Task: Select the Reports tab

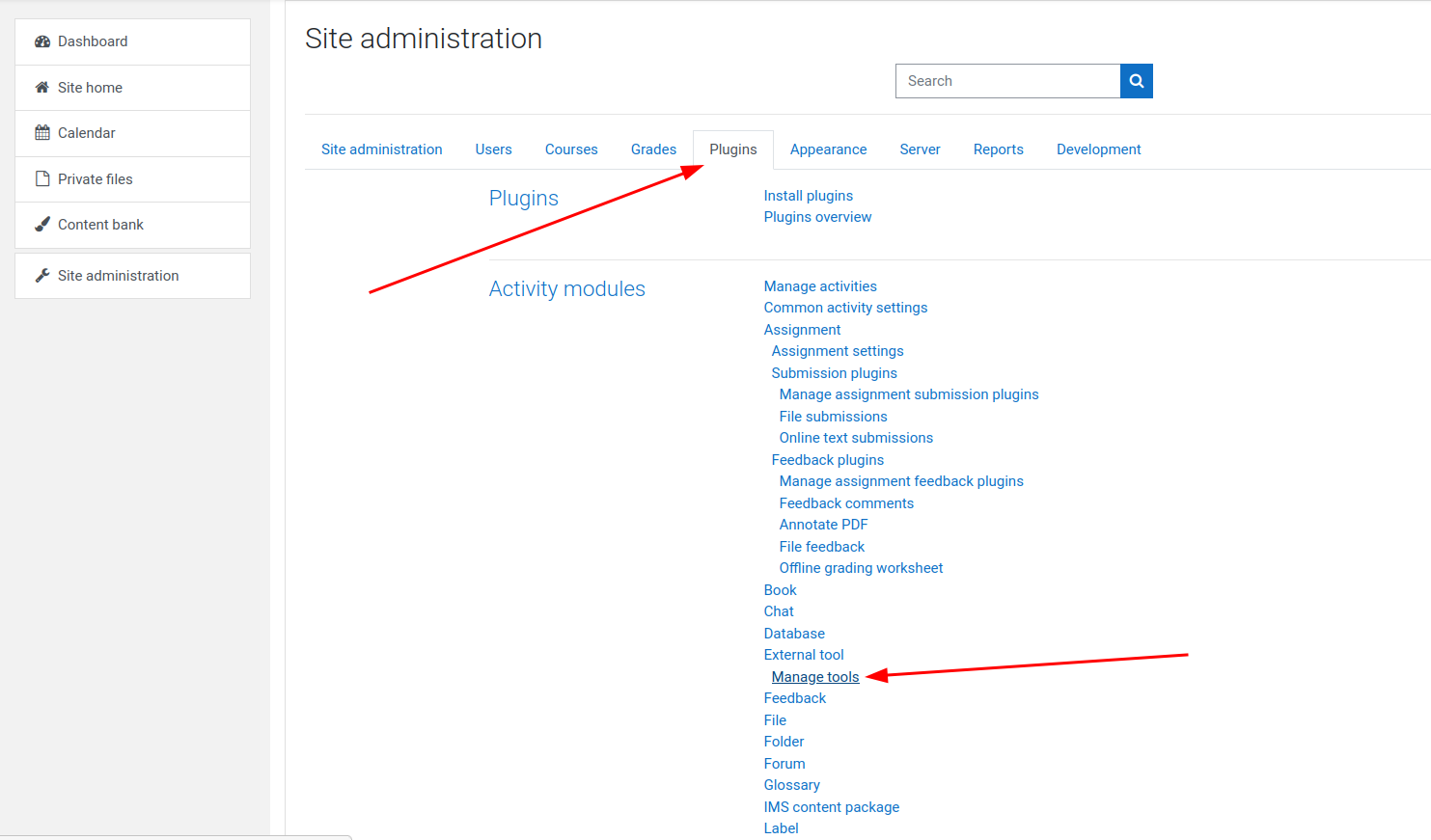Action: pos(998,149)
